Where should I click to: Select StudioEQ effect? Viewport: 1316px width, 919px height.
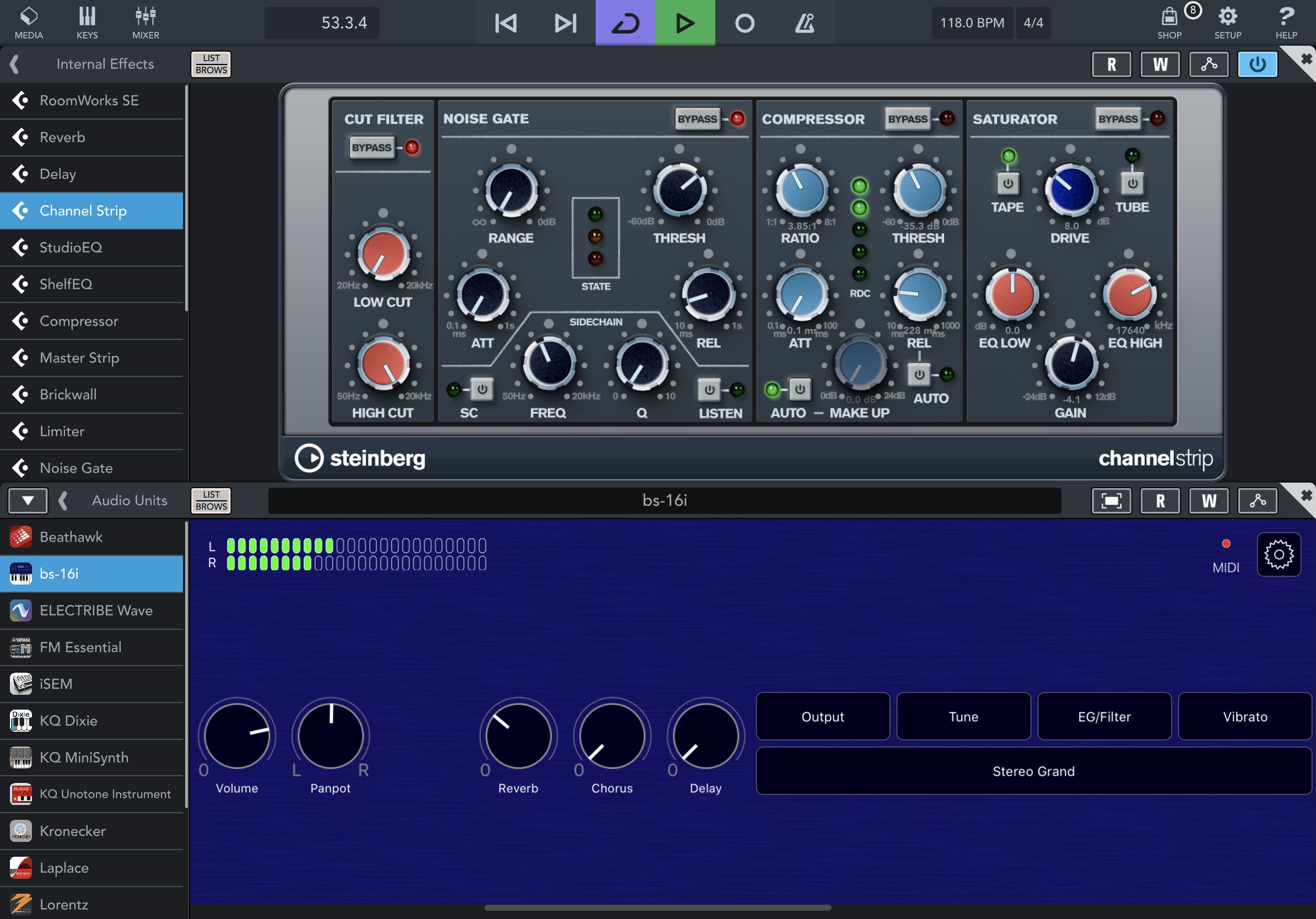pyautogui.click(x=91, y=247)
